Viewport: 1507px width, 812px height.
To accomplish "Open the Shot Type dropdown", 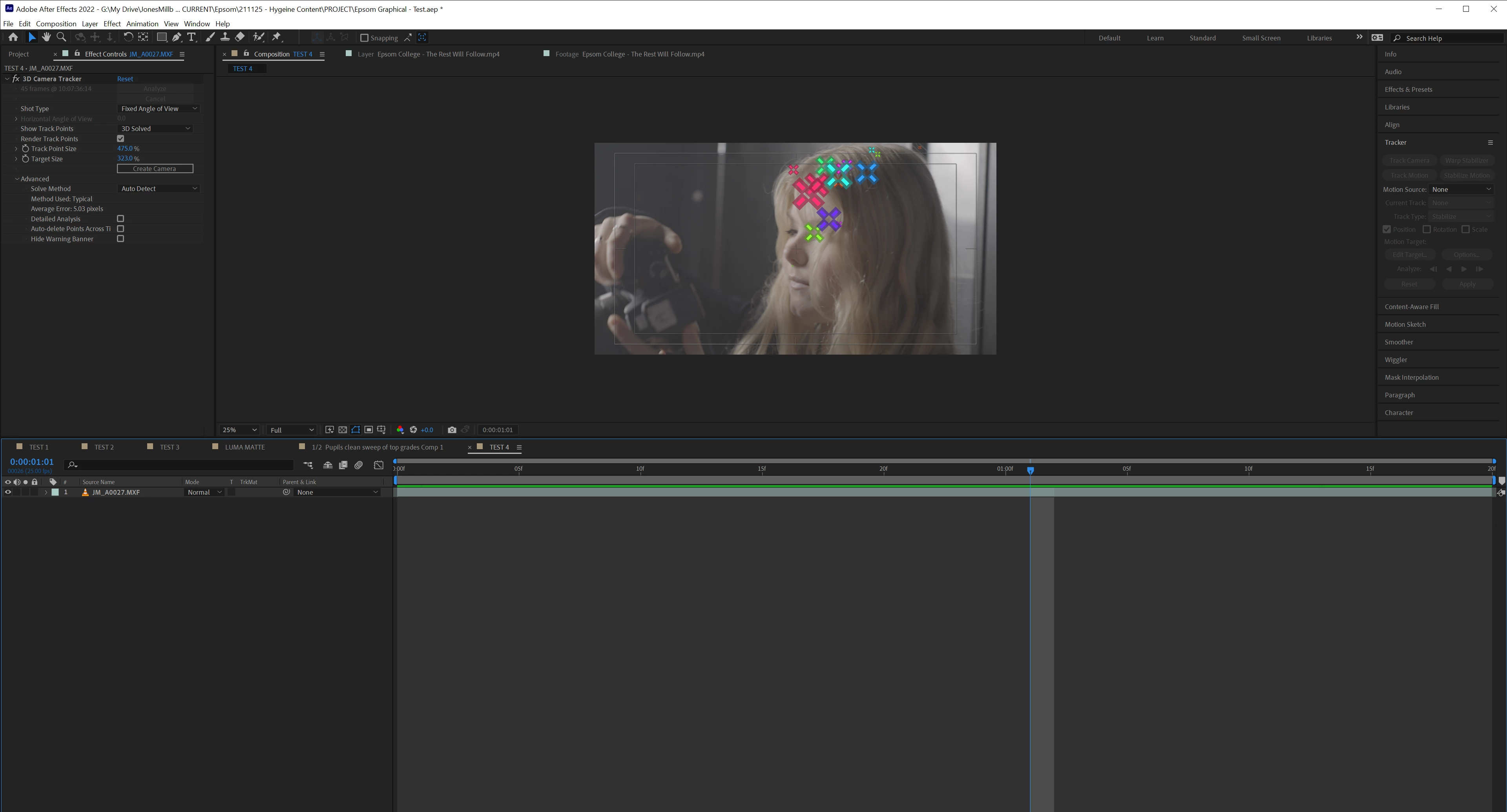I will click(159, 109).
